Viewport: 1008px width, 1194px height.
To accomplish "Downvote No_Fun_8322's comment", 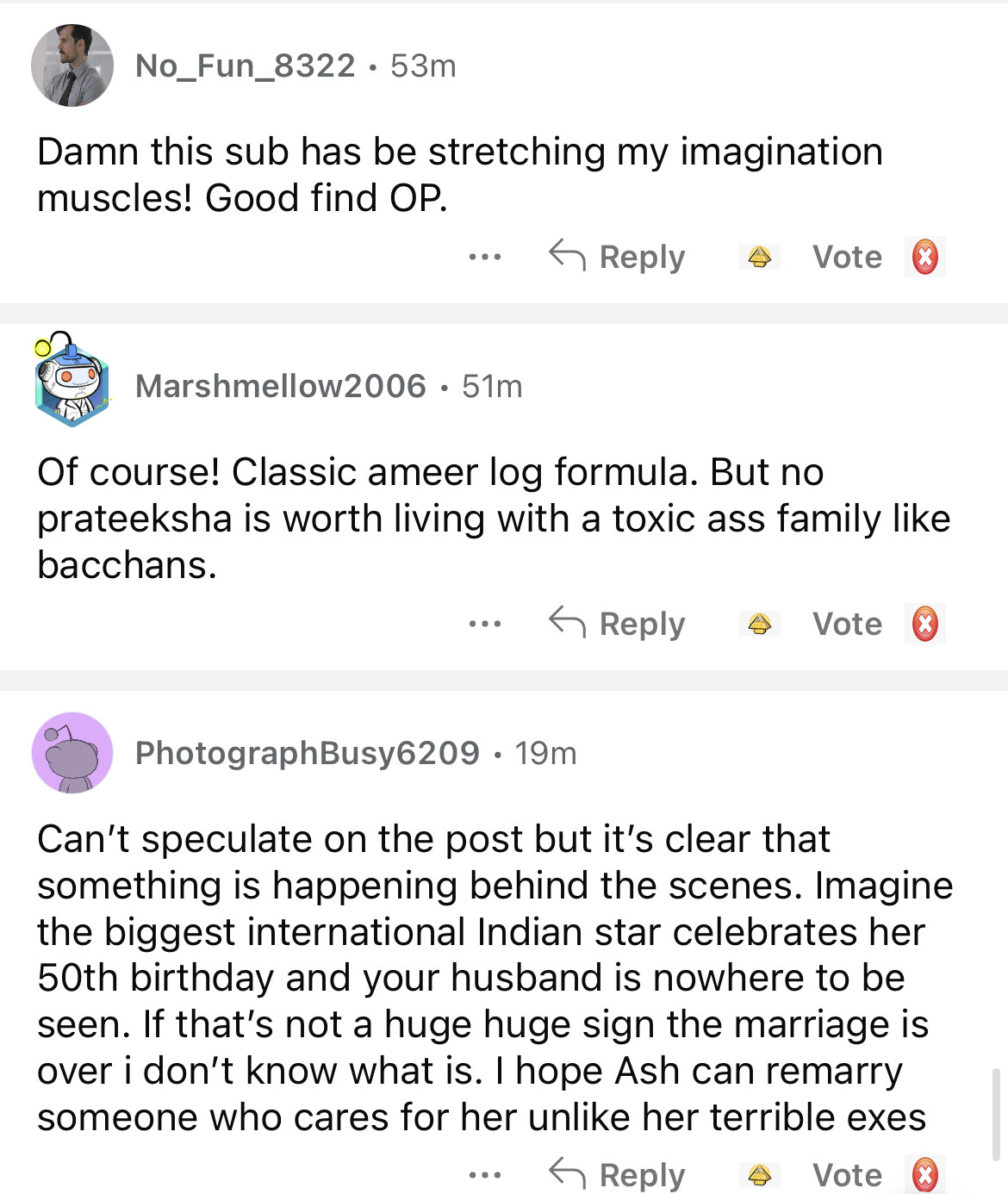I will coord(925,257).
